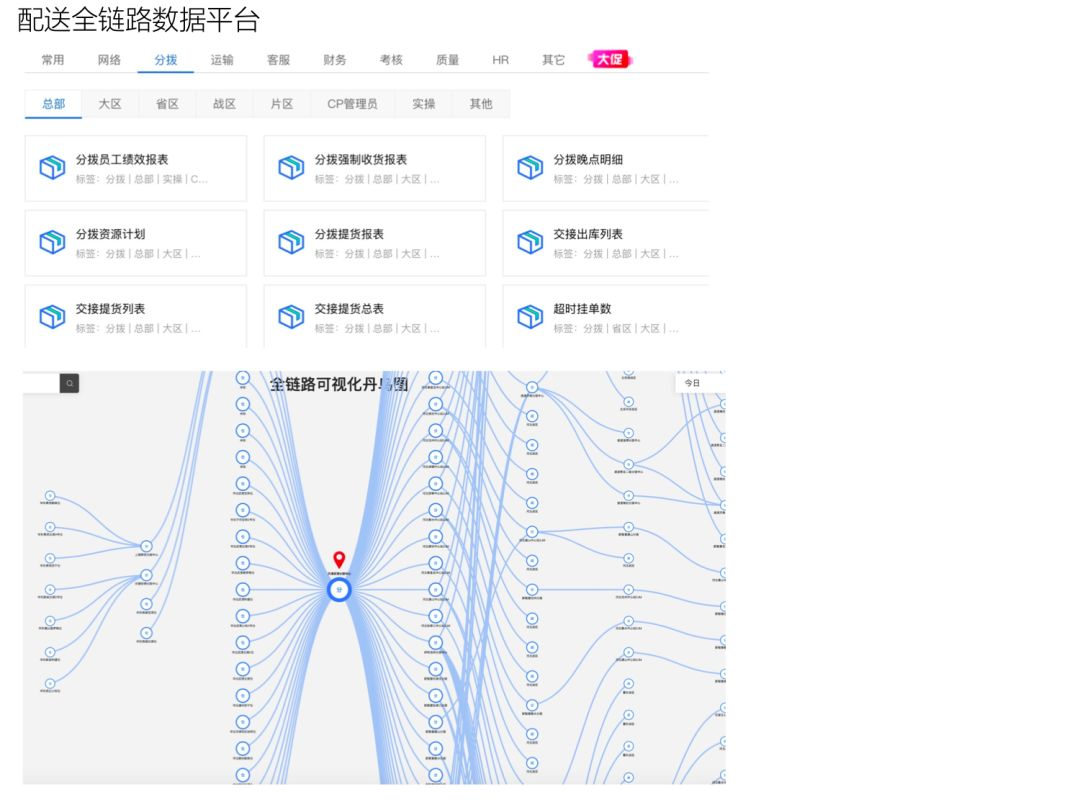Viewport: 1080px width, 810px height.
Task: Open the 超时挂单数 report title
Action: [583, 309]
